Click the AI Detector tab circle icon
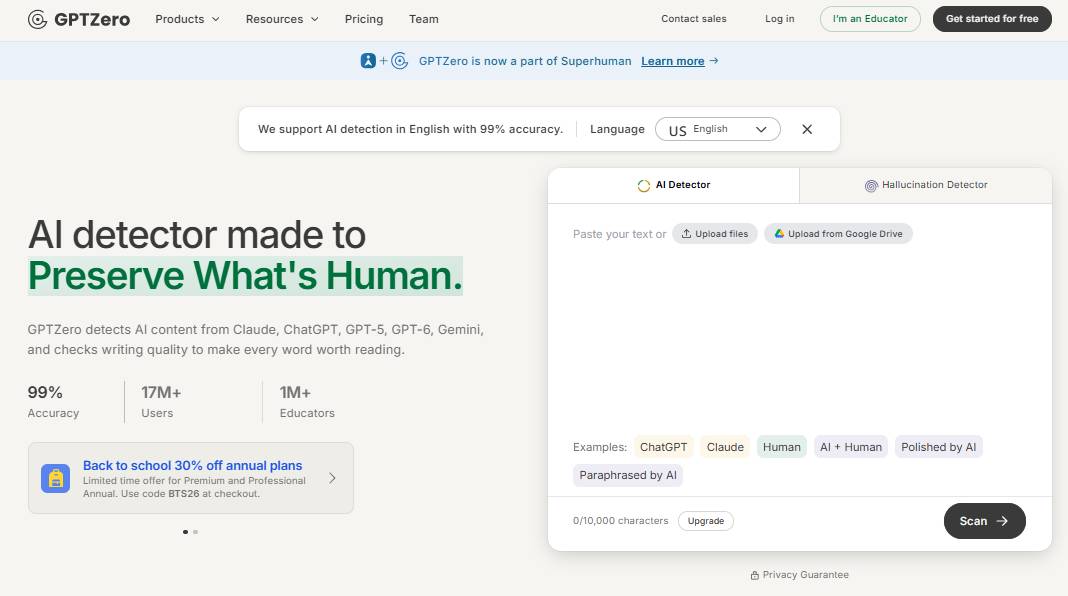The image size is (1068, 596). [x=644, y=185]
